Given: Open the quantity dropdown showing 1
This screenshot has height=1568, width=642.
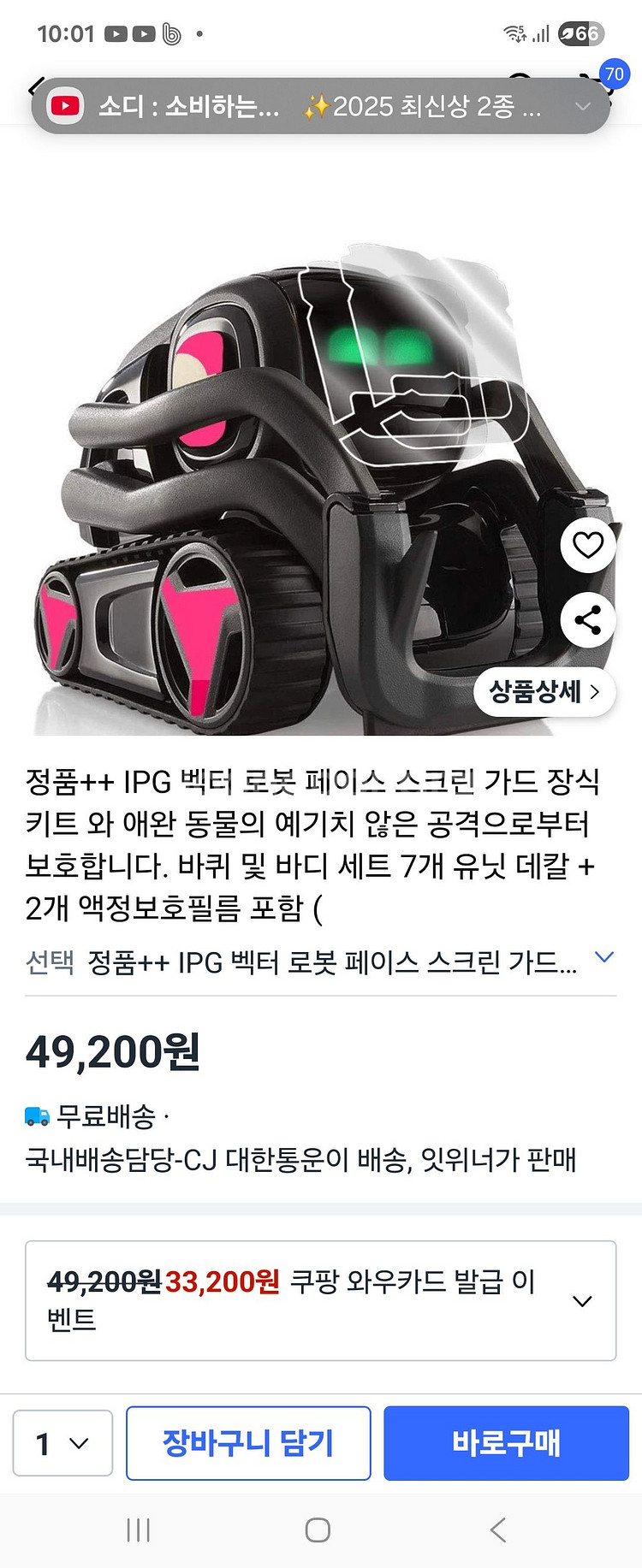Looking at the screenshot, I should (62, 1443).
